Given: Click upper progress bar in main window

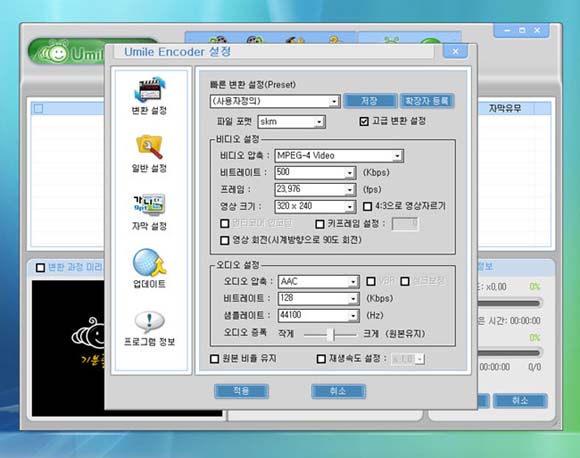Looking at the screenshot, I should [x=509, y=304].
